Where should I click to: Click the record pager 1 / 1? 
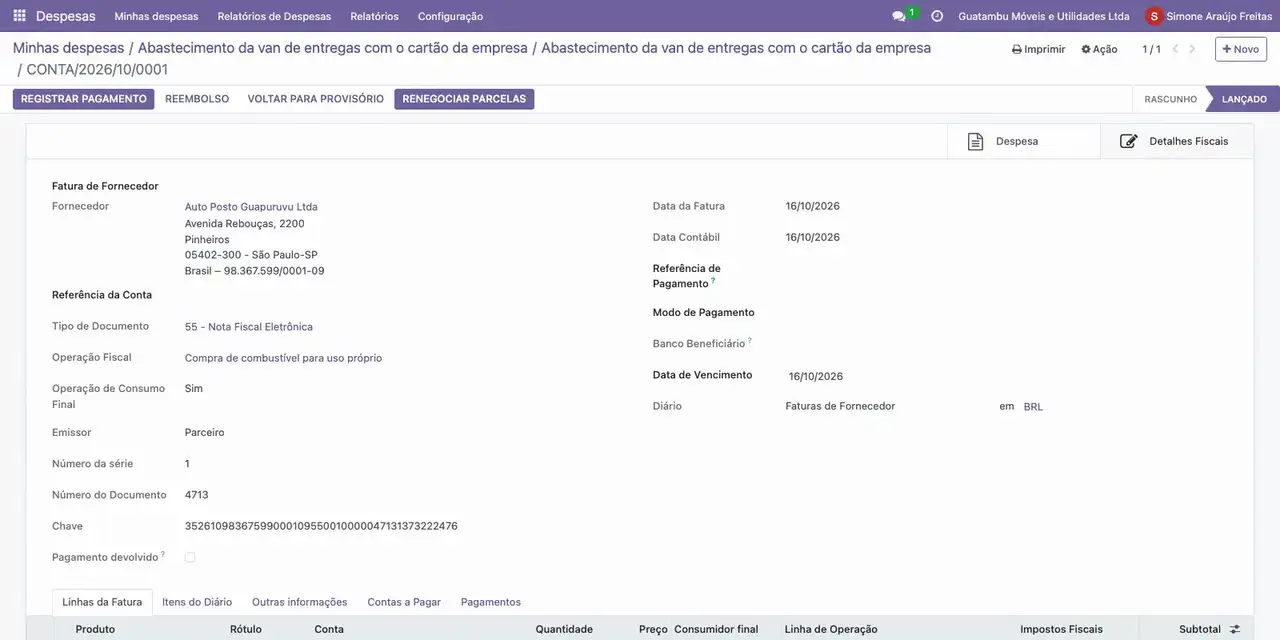tap(1151, 49)
